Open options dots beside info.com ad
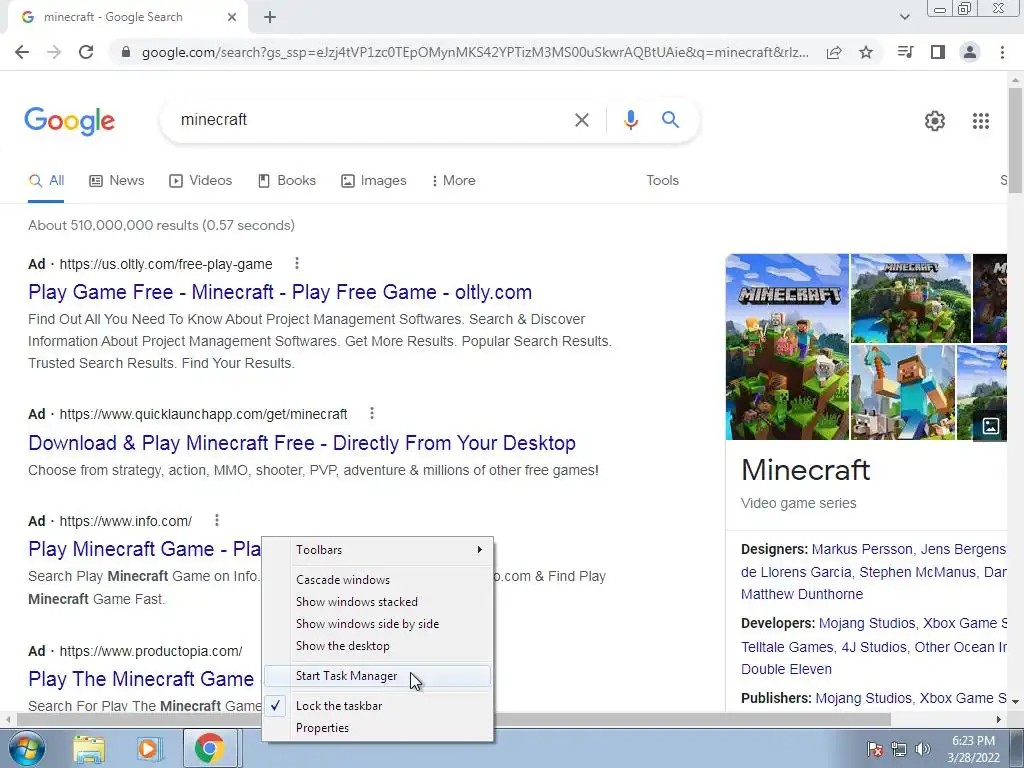 [216, 520]
